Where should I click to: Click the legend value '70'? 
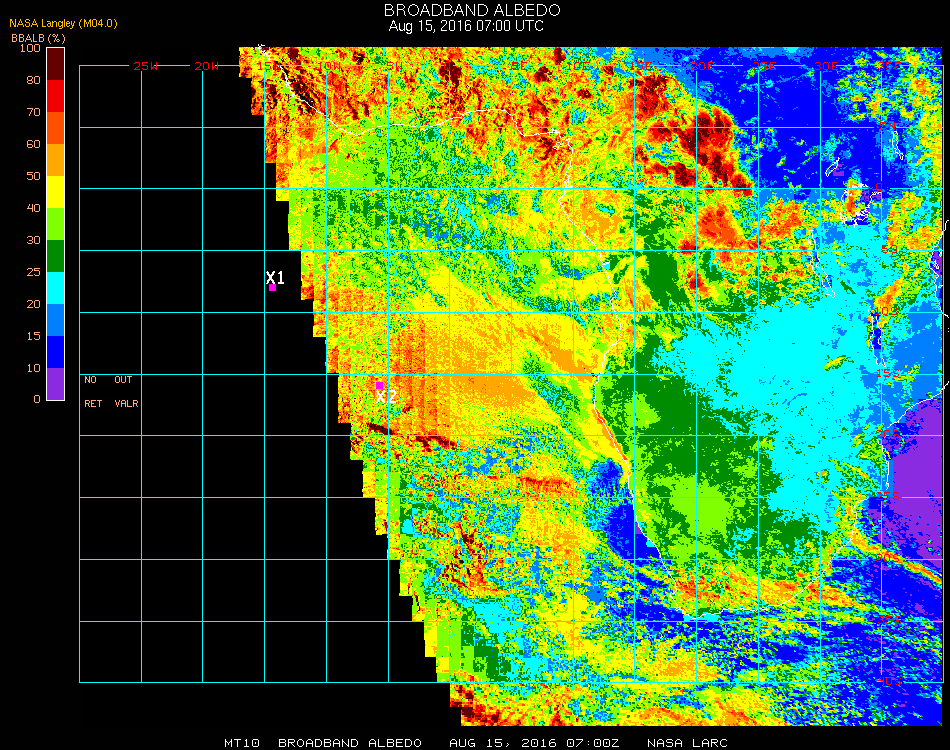[33, 112]
